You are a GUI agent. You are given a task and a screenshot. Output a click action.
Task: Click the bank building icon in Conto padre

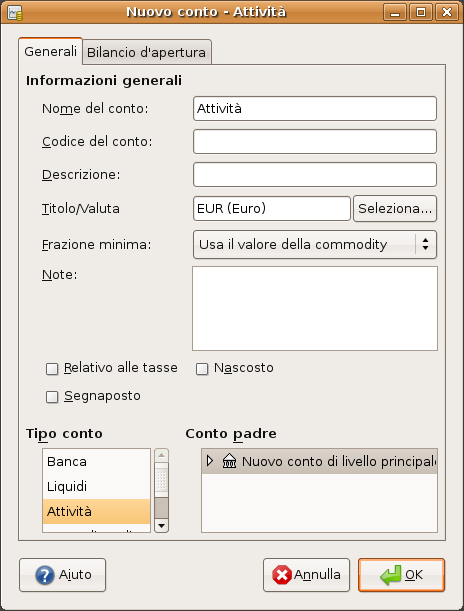point(229,461)
